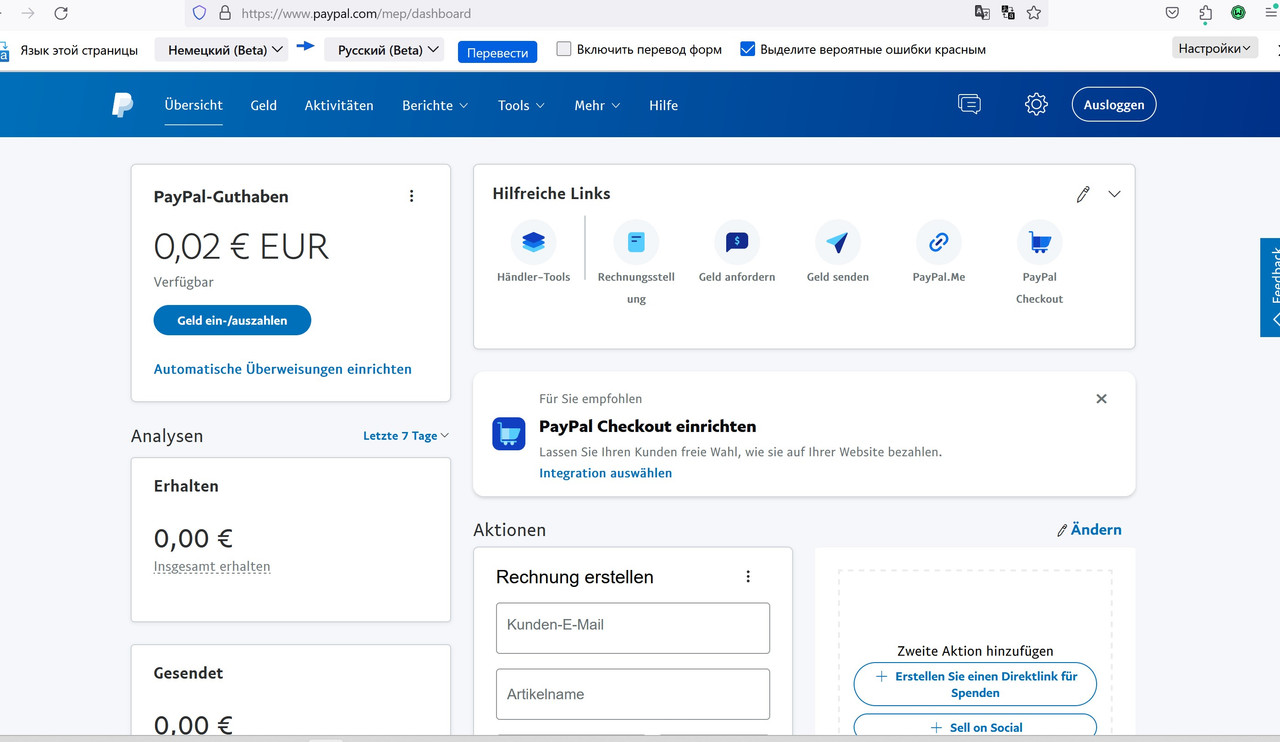Click the Ändern link for Aktionen
The width and height of the screenshot is (1280, 742).
1090,530
